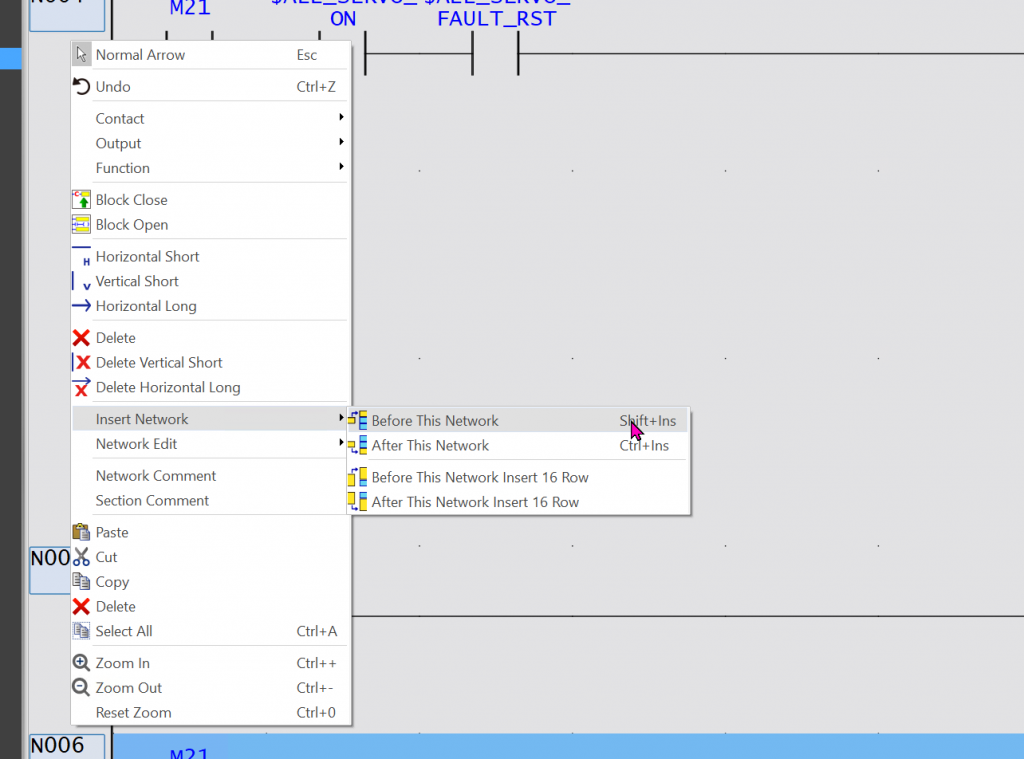Click the Select All icon
This screenshot has height=759, width=1024.
[81, 631]
